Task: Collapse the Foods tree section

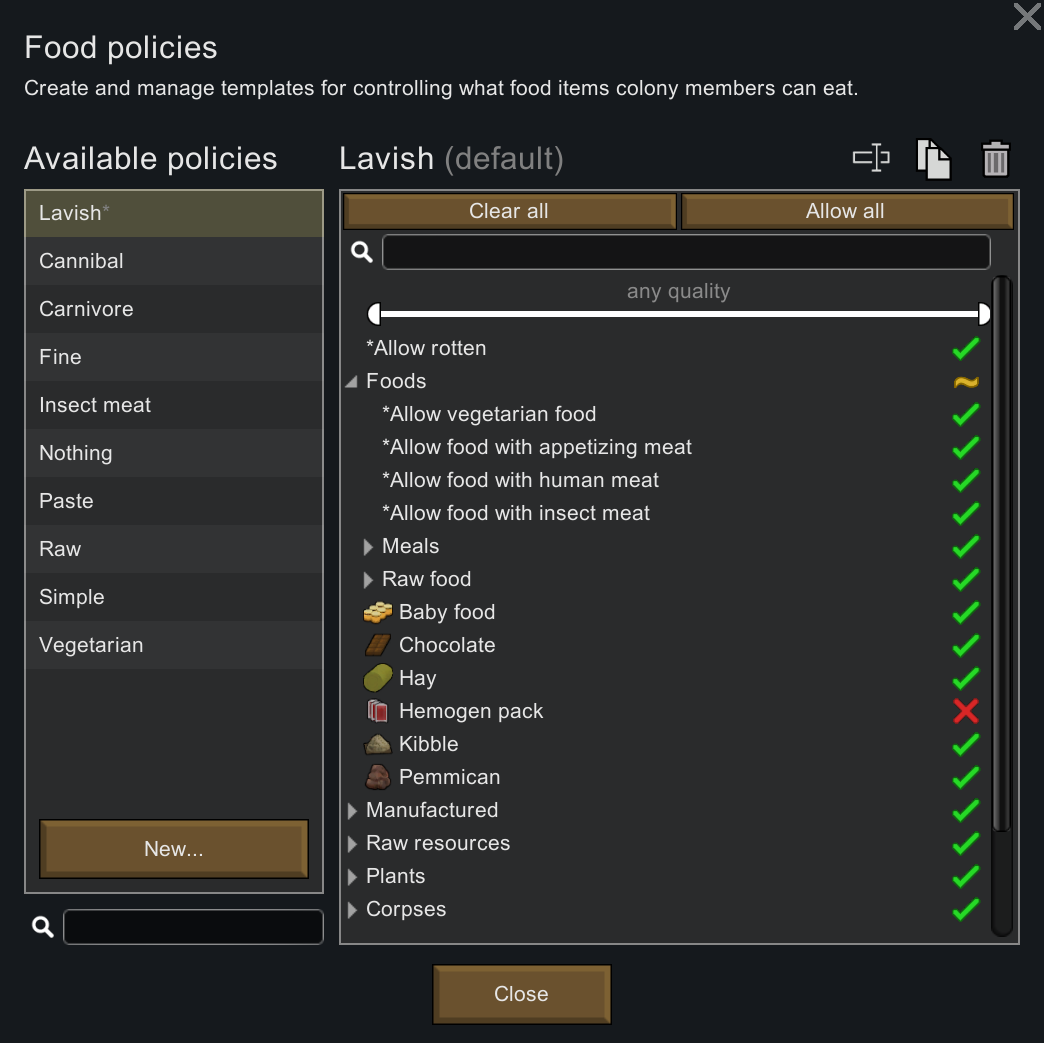Action: pyautogui.click(x=352, y=382)
